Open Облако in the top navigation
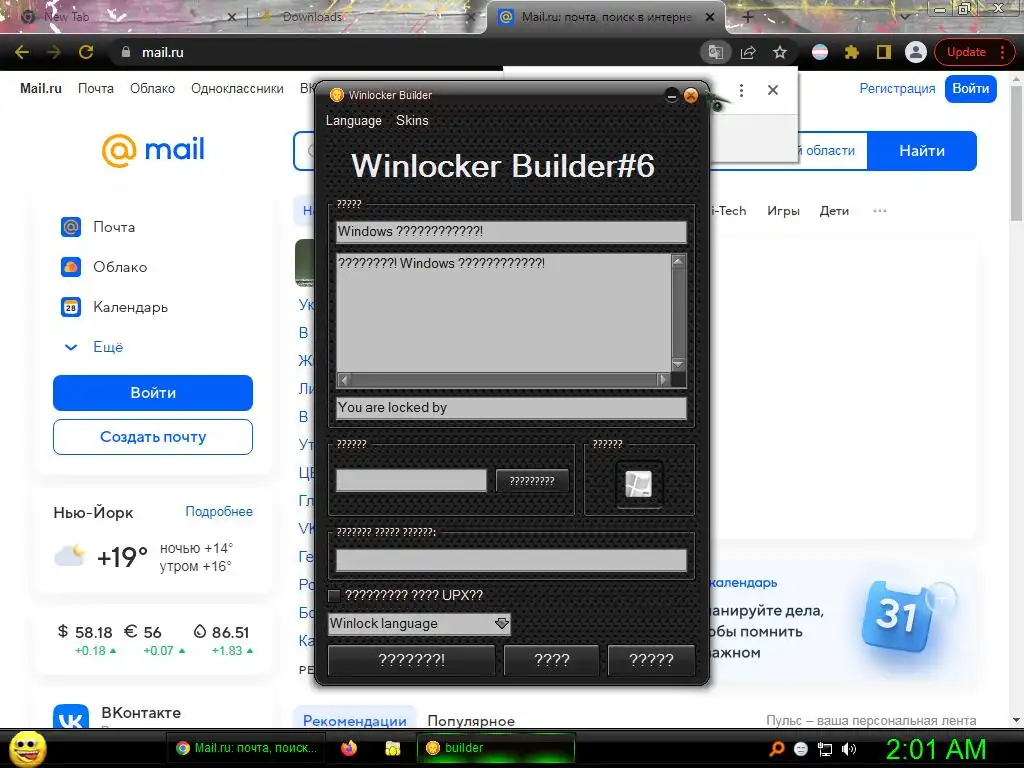Screen dimensions: 1024x768 152,88
